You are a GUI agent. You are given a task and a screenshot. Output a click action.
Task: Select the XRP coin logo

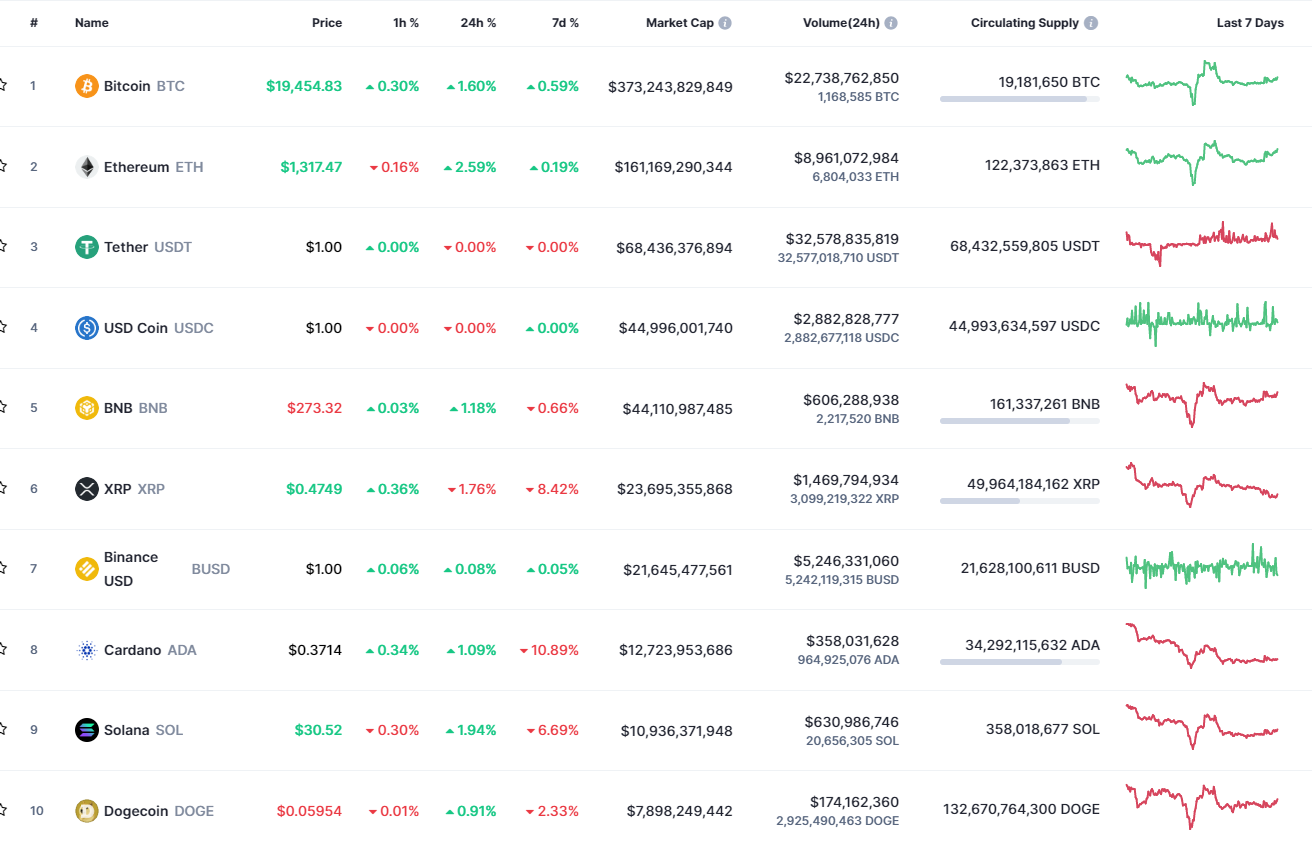pyautogui.click(x=87, y=488)
